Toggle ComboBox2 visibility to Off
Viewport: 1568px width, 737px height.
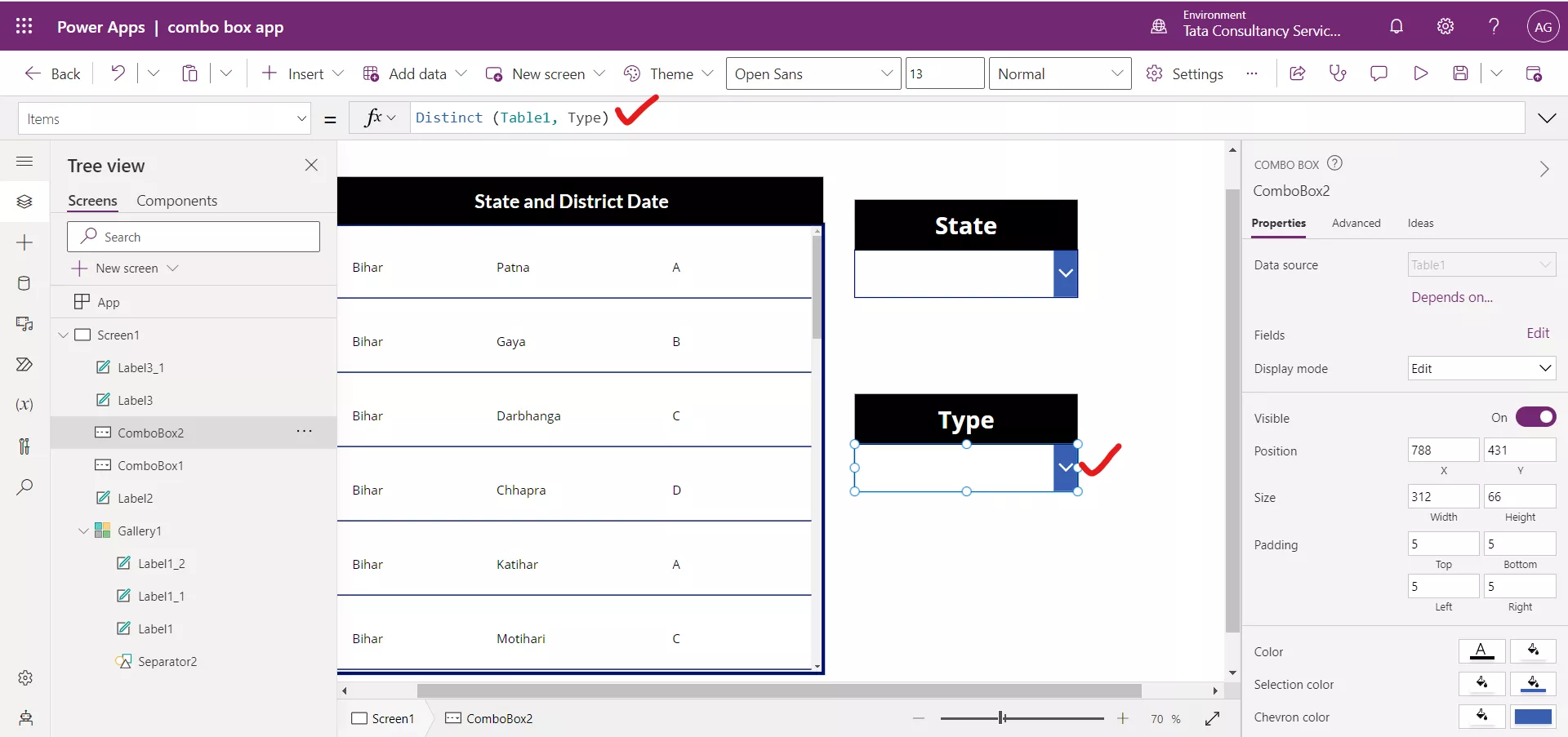[x=1536, y=417]
